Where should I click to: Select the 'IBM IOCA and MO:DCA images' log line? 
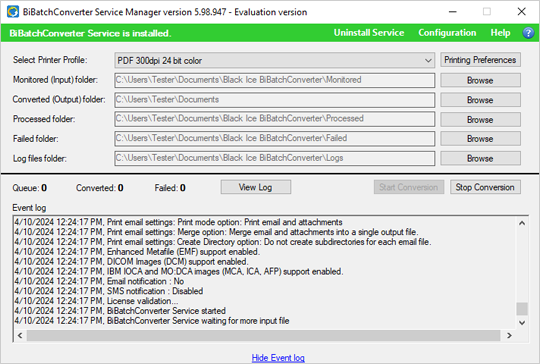tap(179, 272)
